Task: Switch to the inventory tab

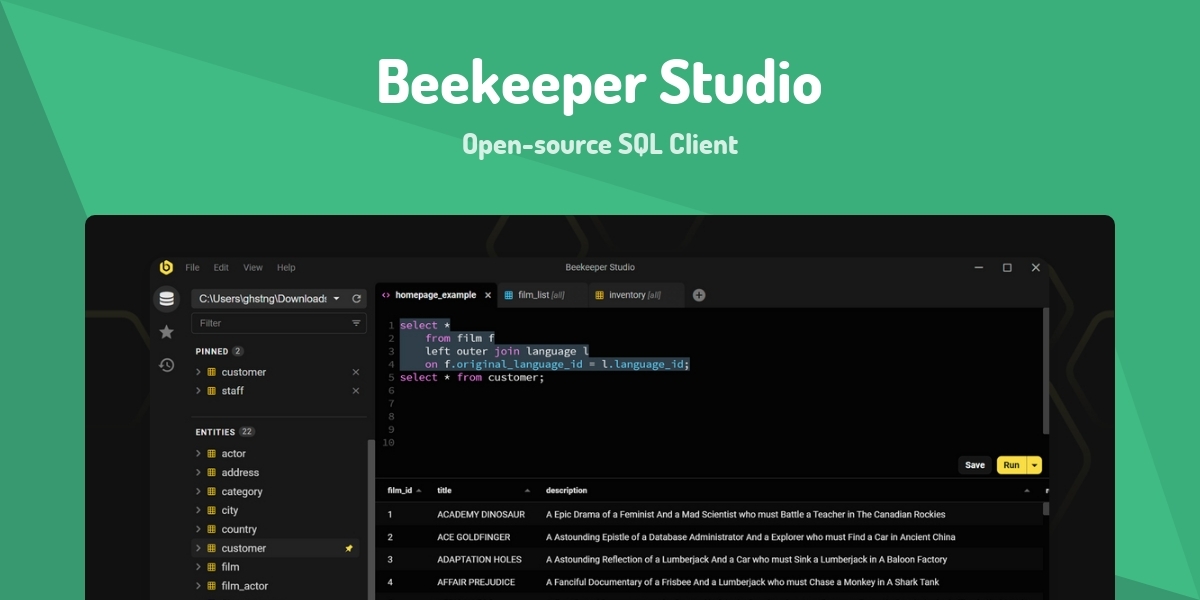Action: pos(634,295)
